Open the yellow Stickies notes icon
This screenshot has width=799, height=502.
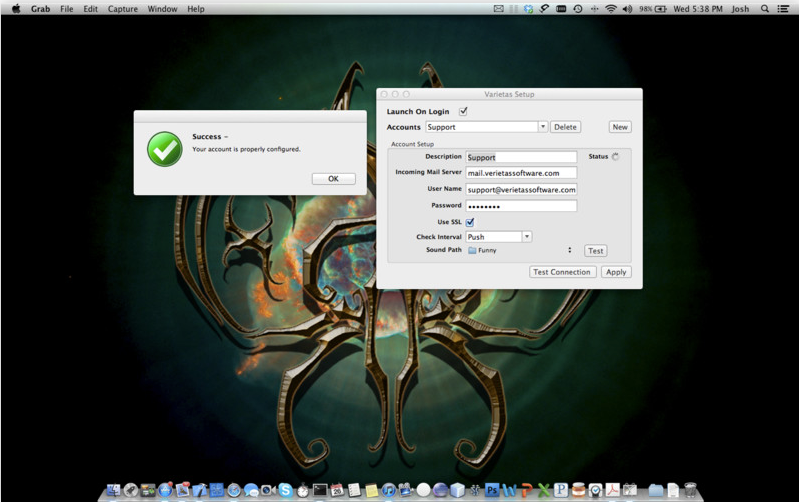coord(371,490)
